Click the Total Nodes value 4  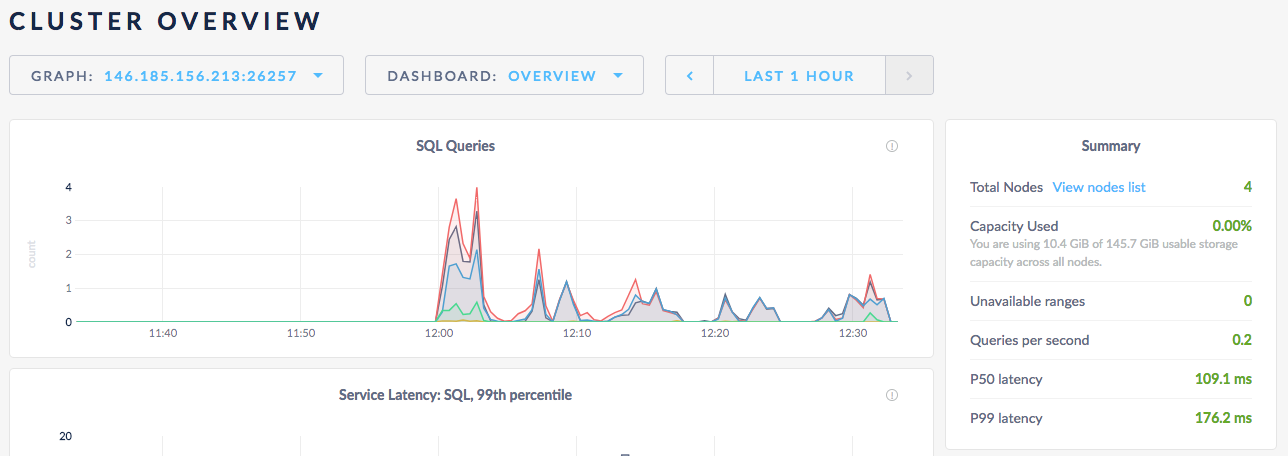(x=1247, y=187)
